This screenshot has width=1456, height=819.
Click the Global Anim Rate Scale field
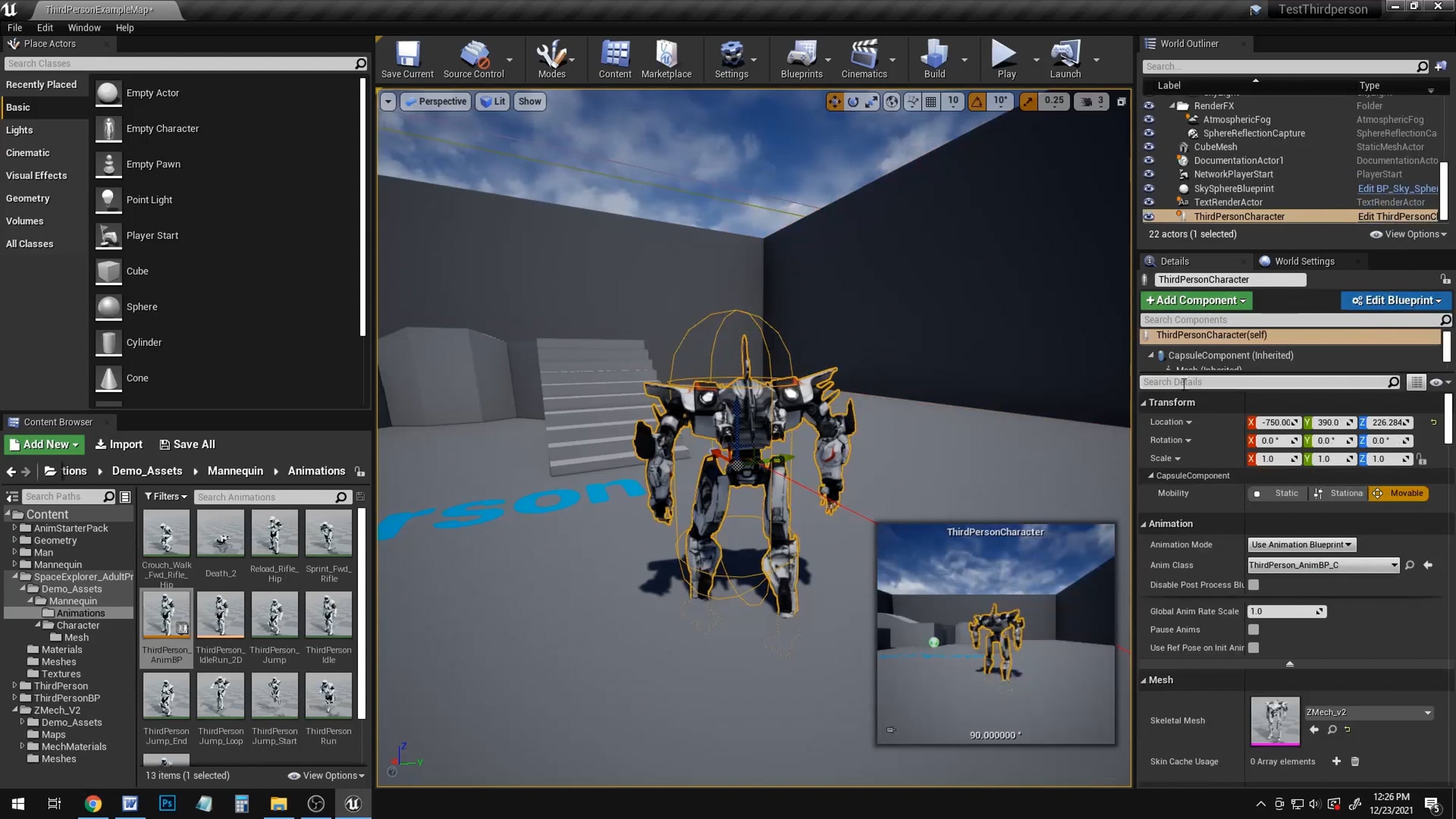pyautogui.click(x=1287, y=612)
